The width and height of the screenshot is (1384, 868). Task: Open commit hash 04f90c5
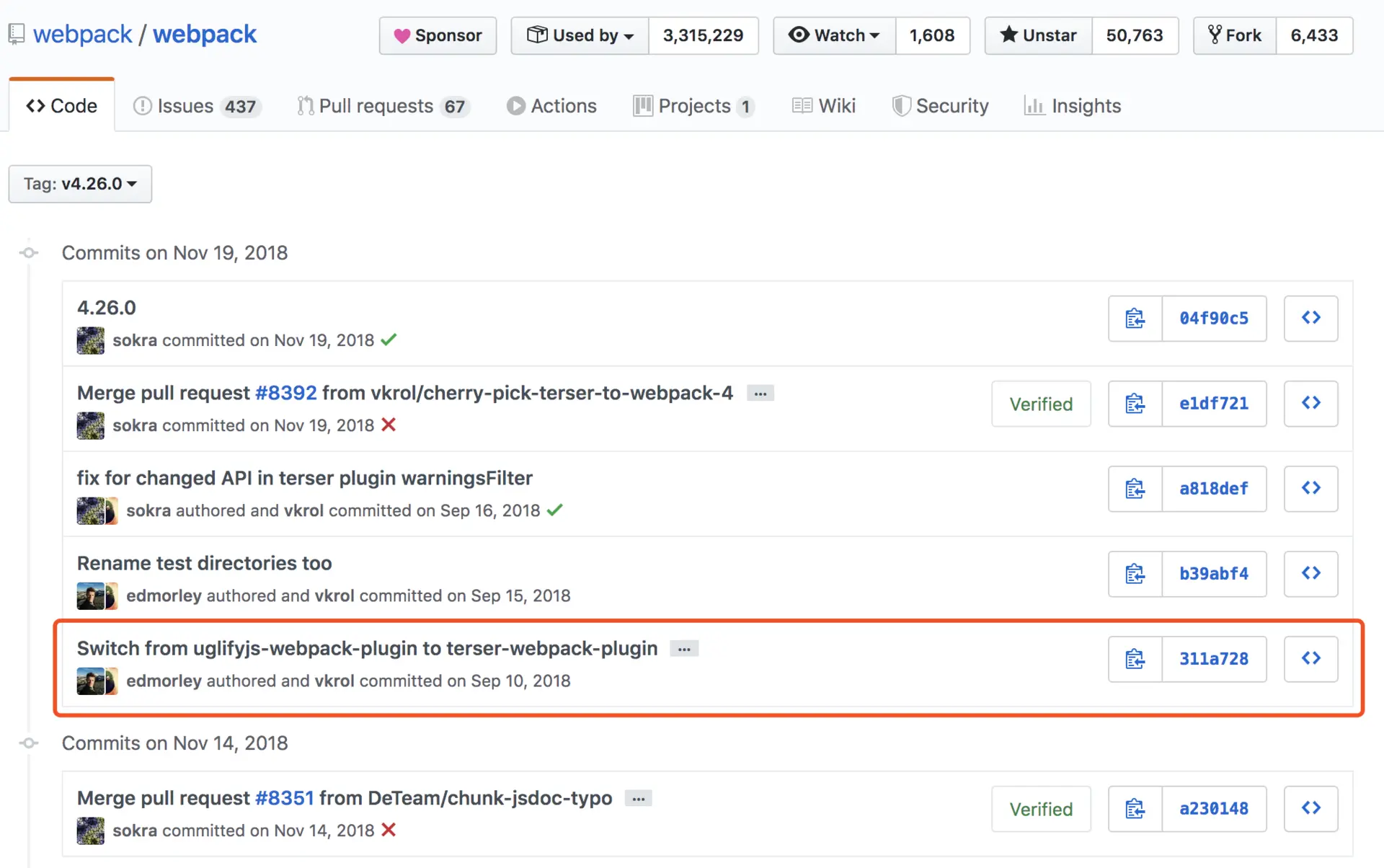point(1214,318)
